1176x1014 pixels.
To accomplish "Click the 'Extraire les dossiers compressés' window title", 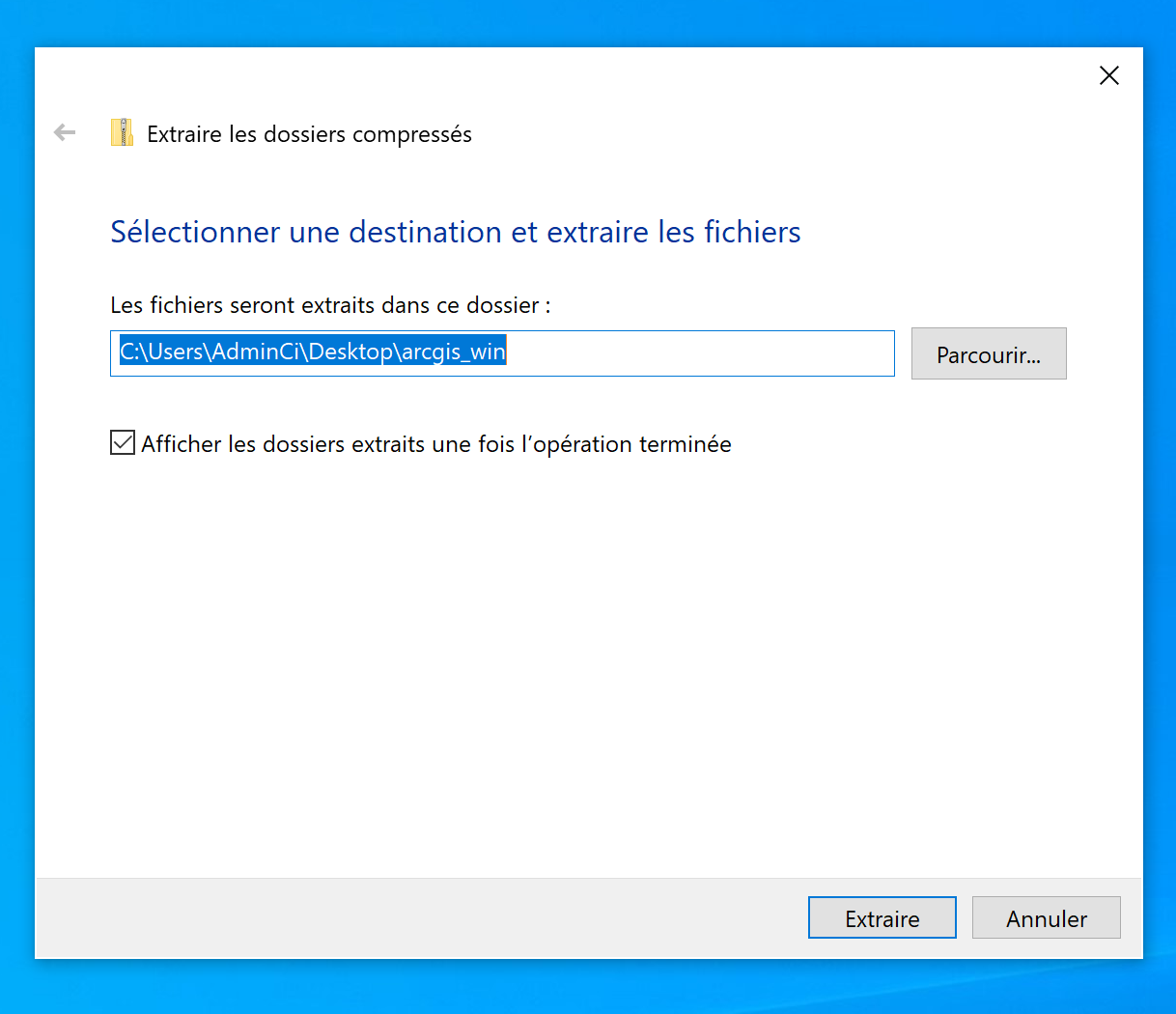I will coord(309,134).
